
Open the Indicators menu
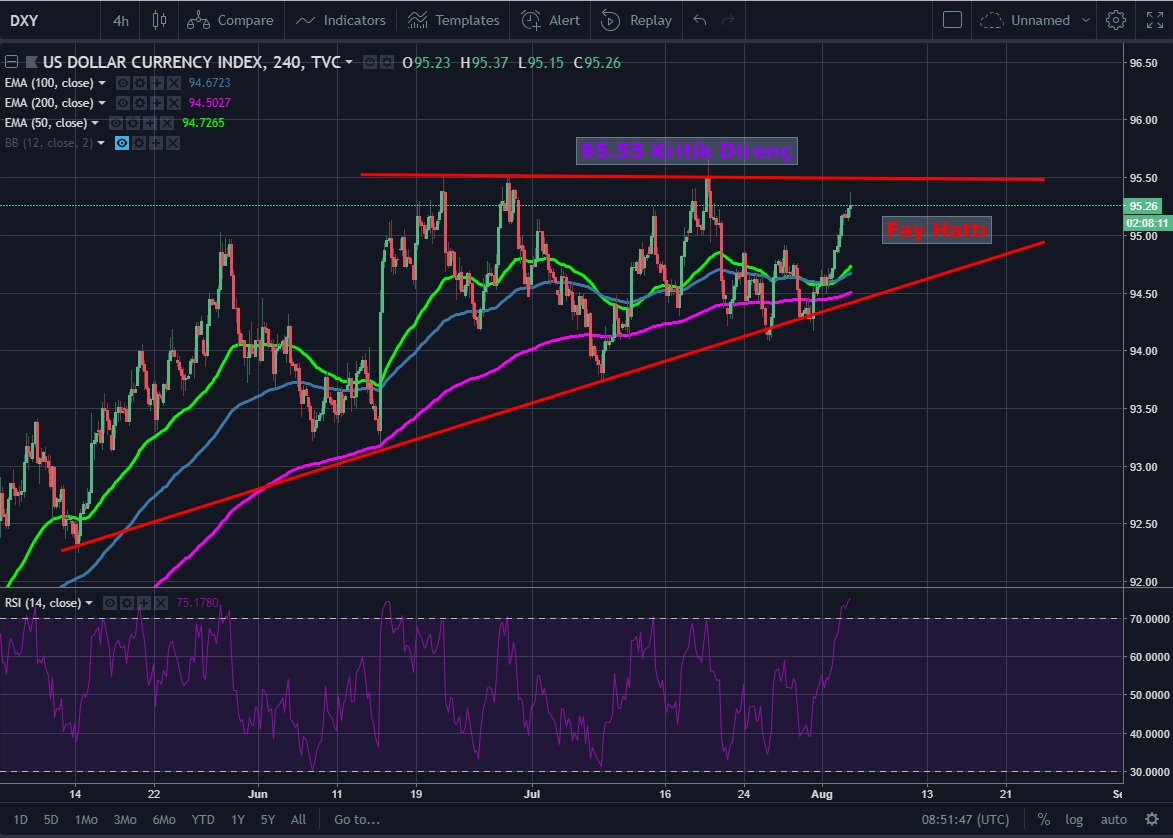point(341,20)
